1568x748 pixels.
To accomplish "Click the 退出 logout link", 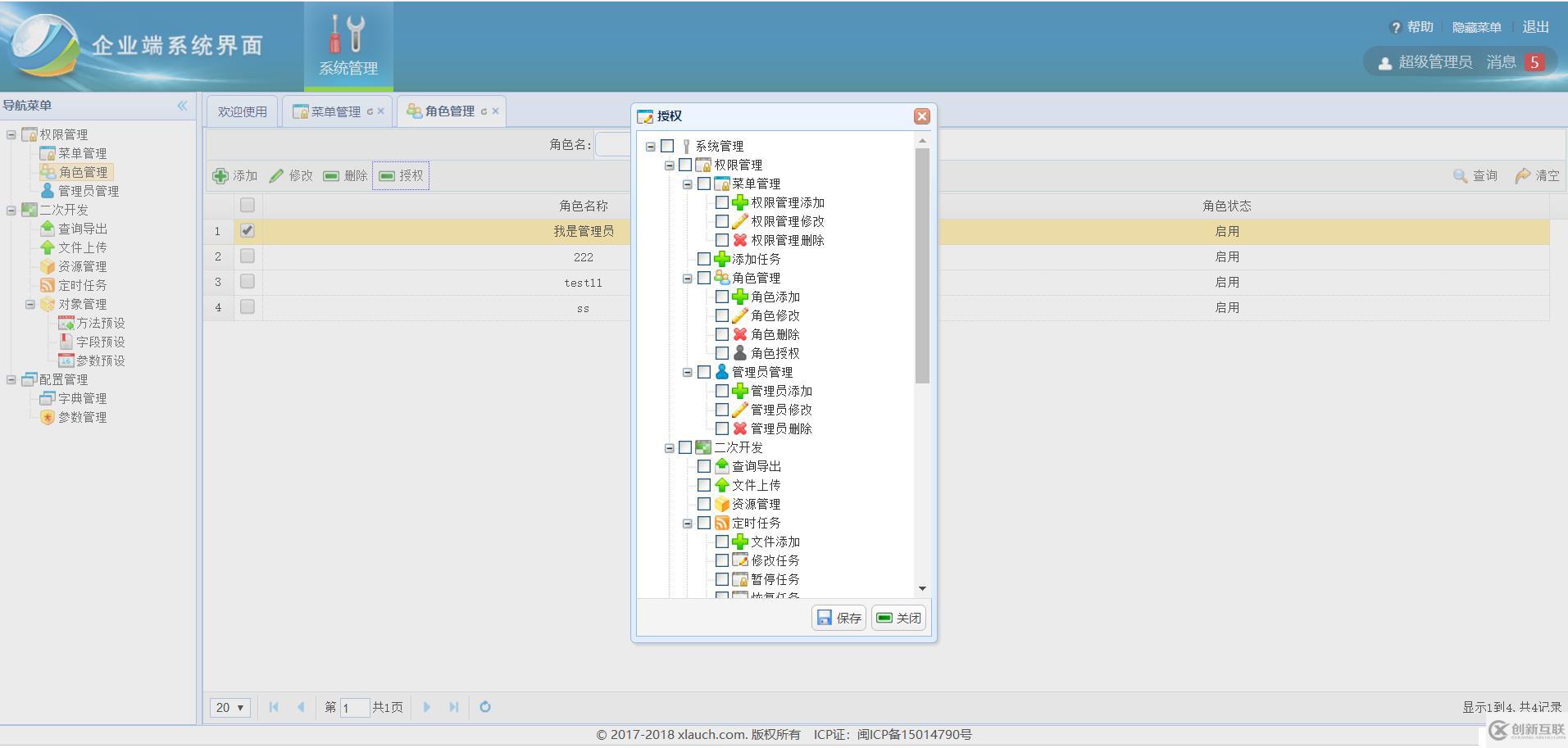I will (x=1534, y=25).
